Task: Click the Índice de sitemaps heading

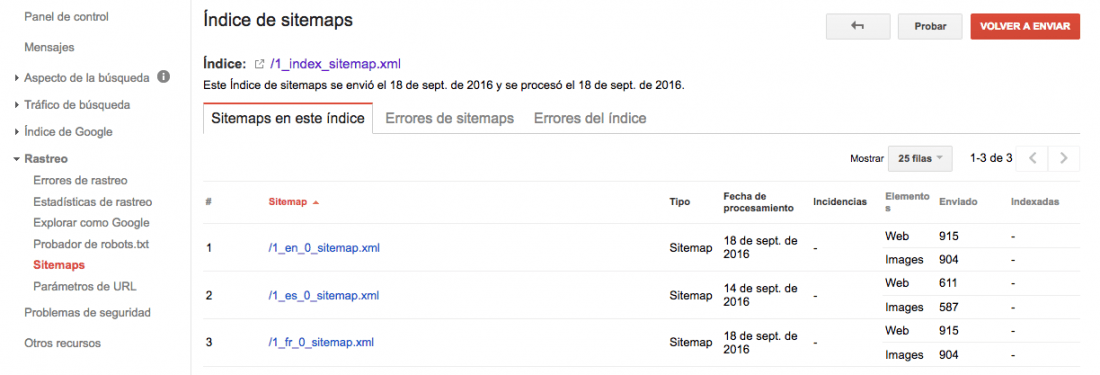Action: tap(278, 20)
